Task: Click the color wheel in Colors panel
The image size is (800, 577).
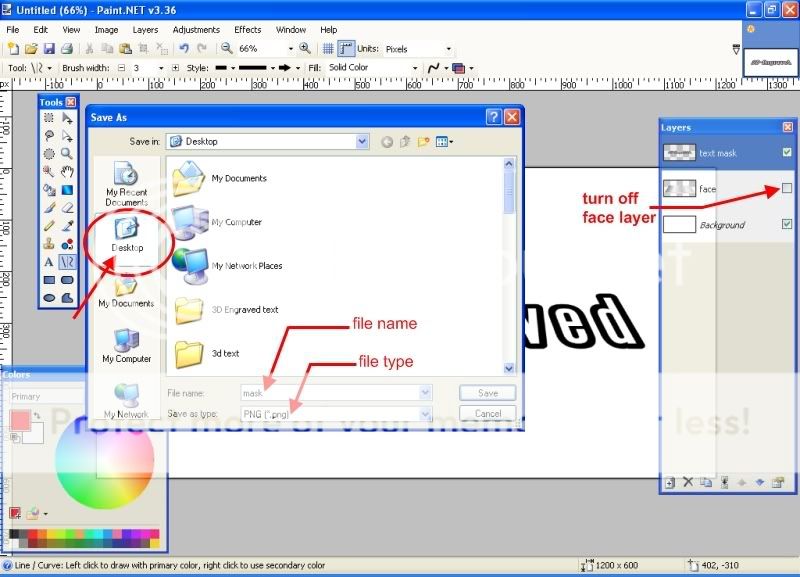Action: point(105,459)
